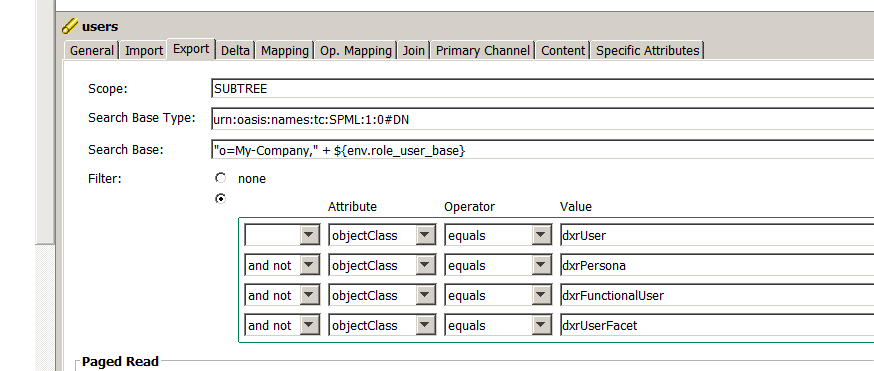Switch to the Import tab

(144, 51)
